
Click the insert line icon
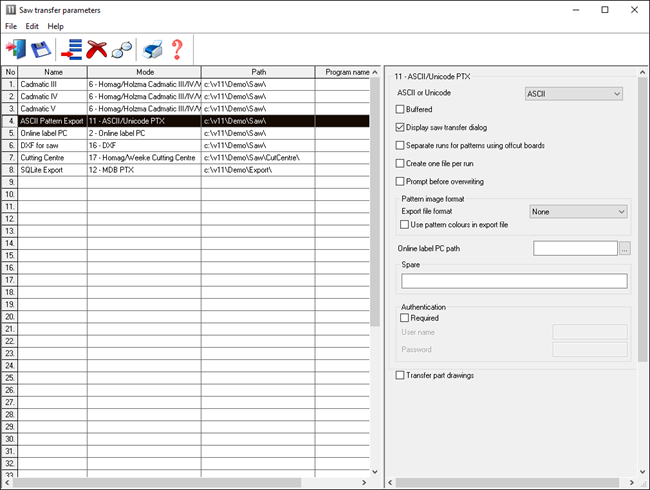72,48
